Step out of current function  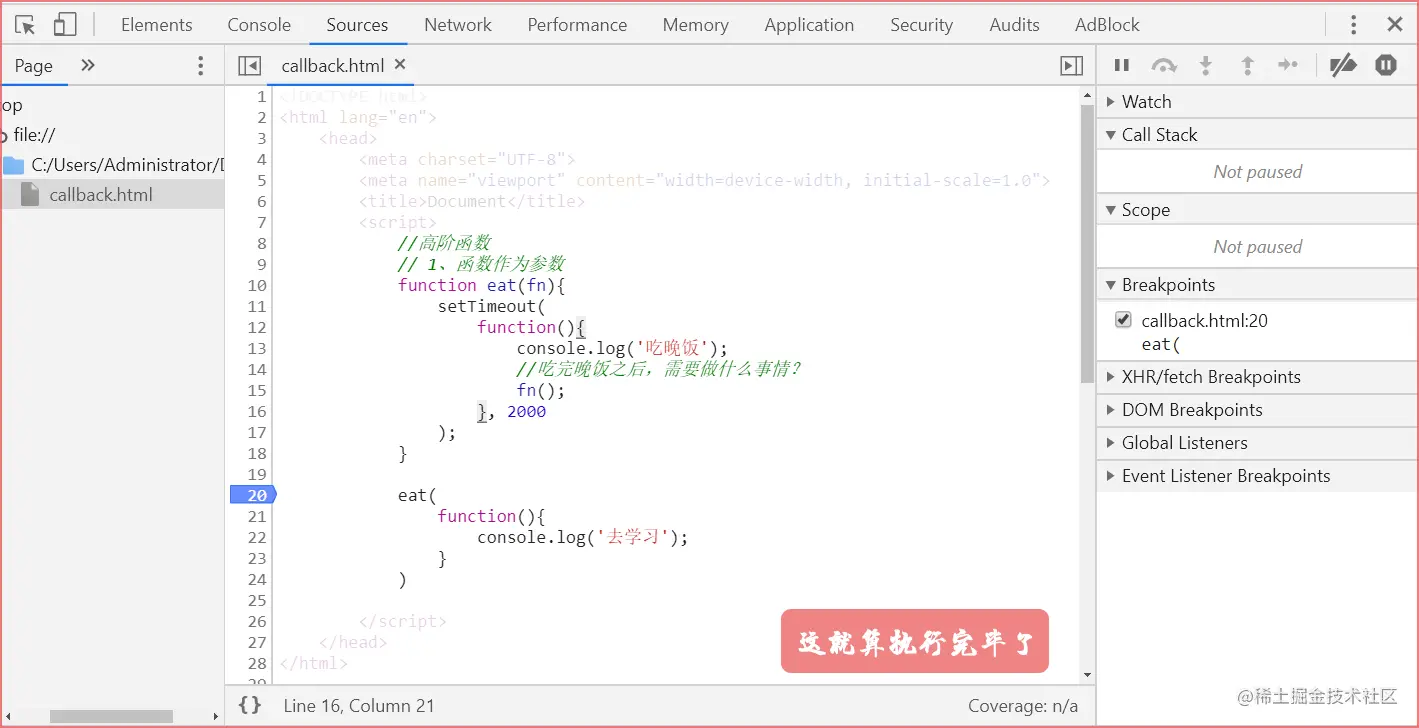[x=1247, y=66]
